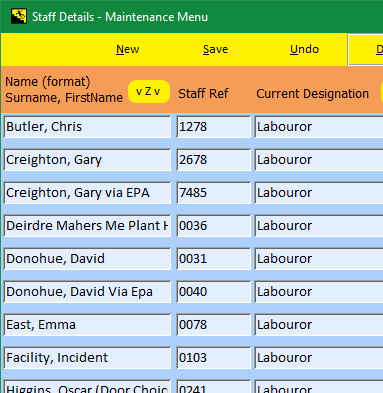Viewport: 383px width, 393px height.
Task: Click staff ref field 0078
Action: coord(214,325)
